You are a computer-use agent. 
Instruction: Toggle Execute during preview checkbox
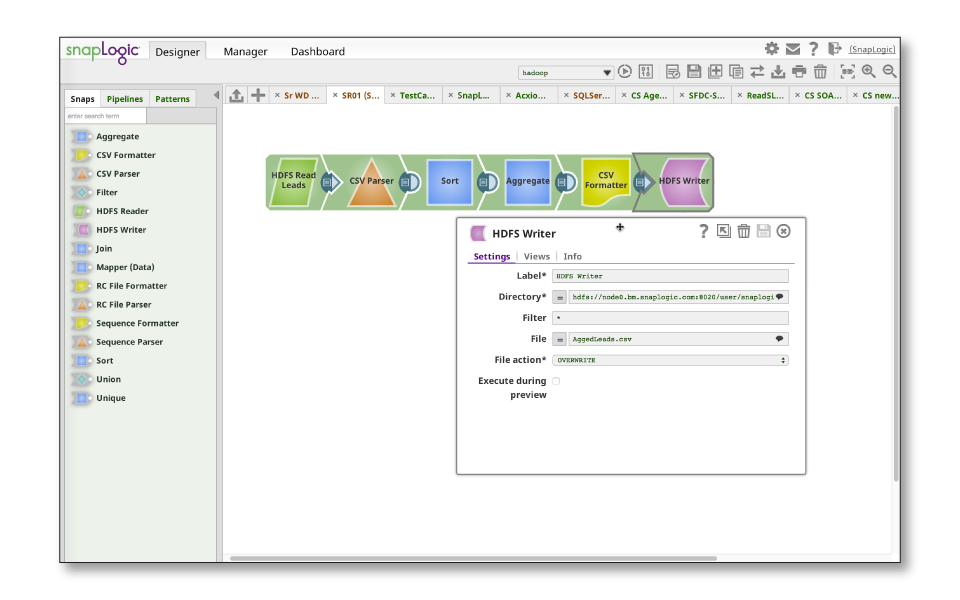556,381
